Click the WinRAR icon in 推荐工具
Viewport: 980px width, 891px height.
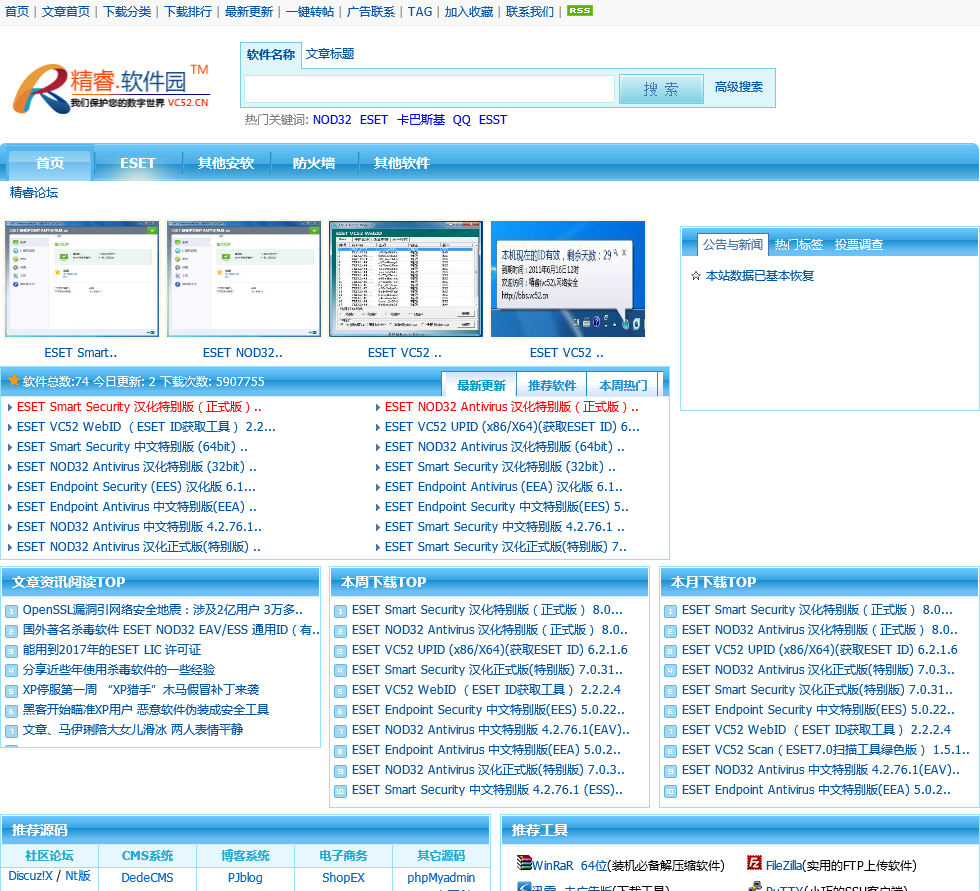[524, 864]
